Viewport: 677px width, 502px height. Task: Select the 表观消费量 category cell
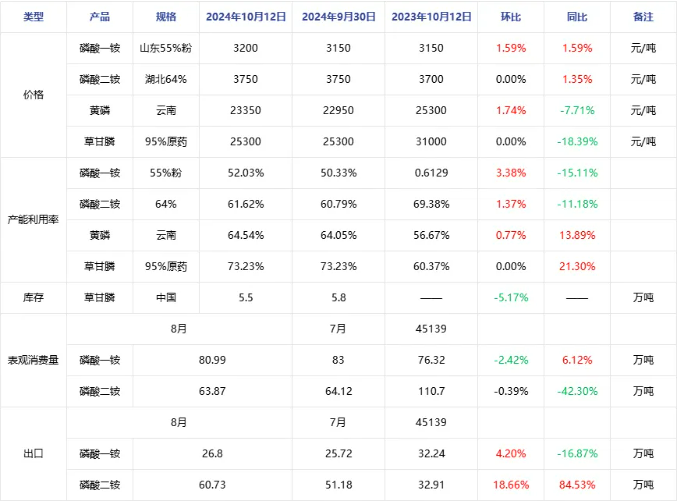coord(33,360)
